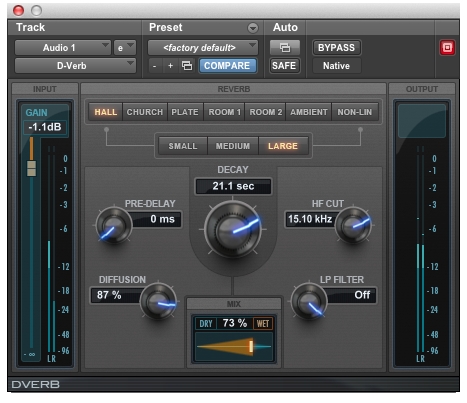Click the dry/wet mix slider handle
This screenshot has width=467, height=403.
click(251, 346)
